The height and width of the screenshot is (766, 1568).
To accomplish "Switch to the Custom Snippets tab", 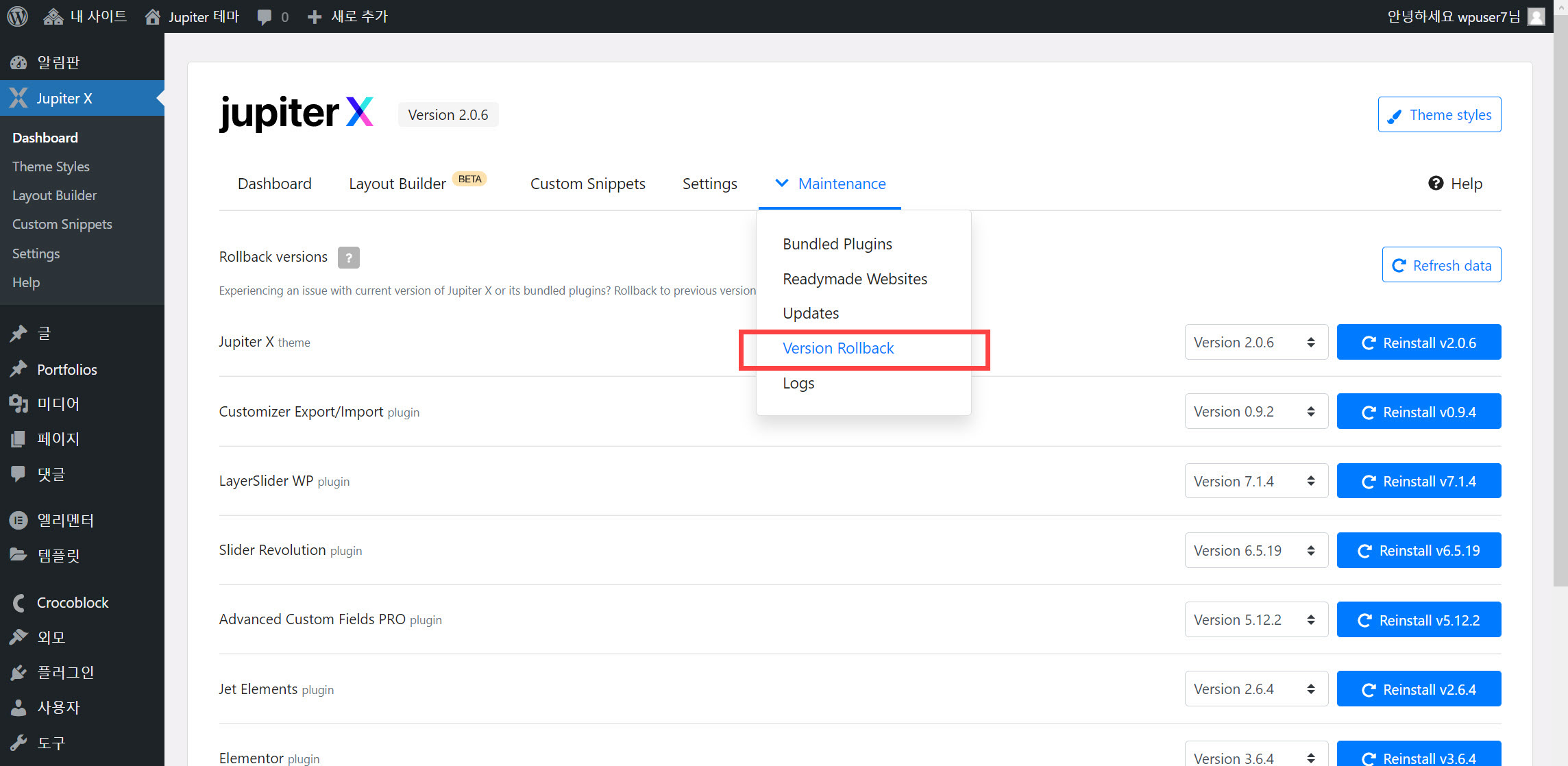I will (x=587, y=184).
